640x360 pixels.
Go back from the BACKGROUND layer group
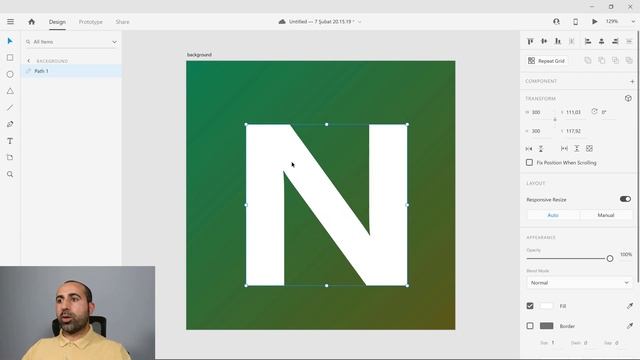[x=29, y=61]
